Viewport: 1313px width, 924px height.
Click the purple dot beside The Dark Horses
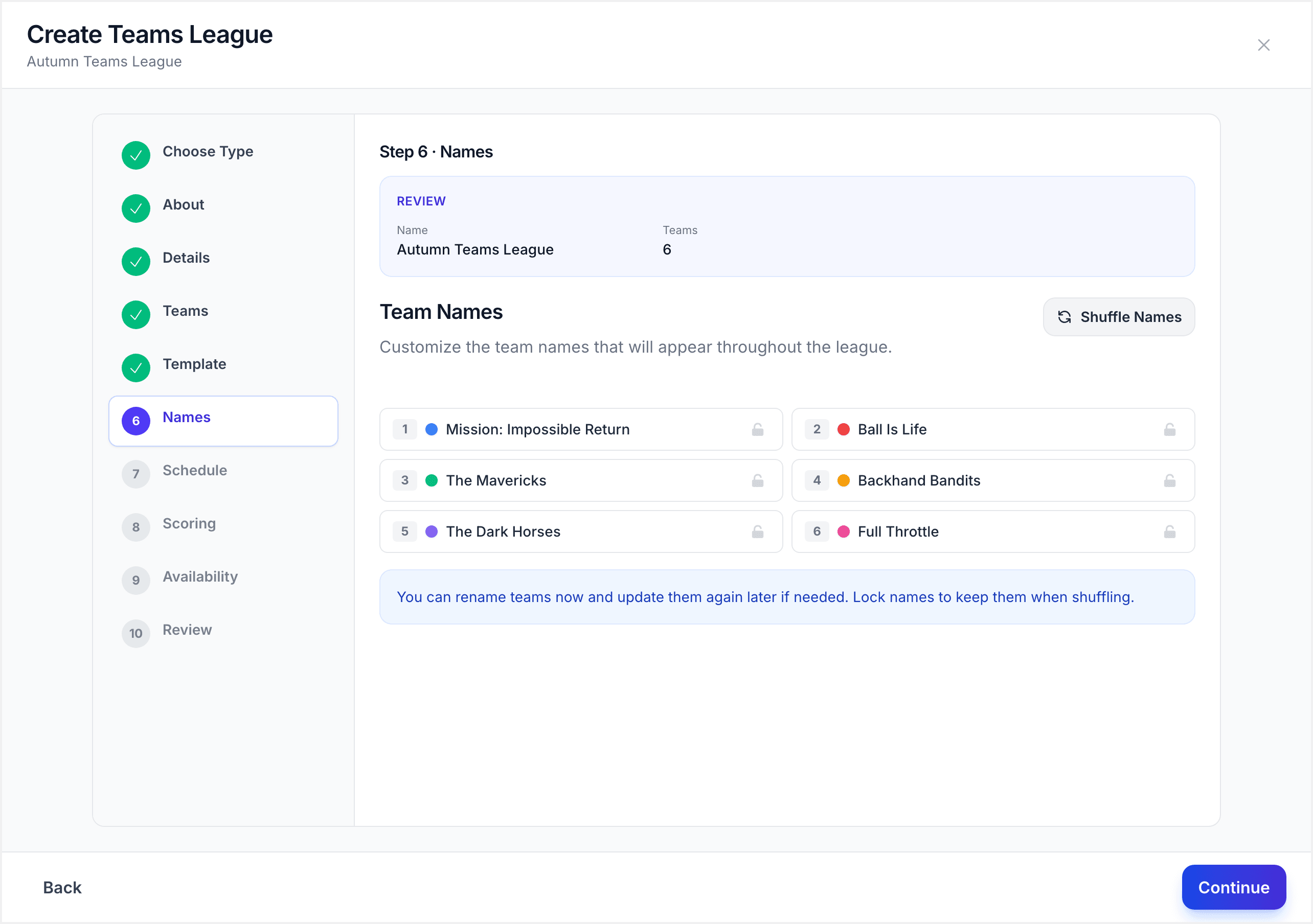[432, 532]
